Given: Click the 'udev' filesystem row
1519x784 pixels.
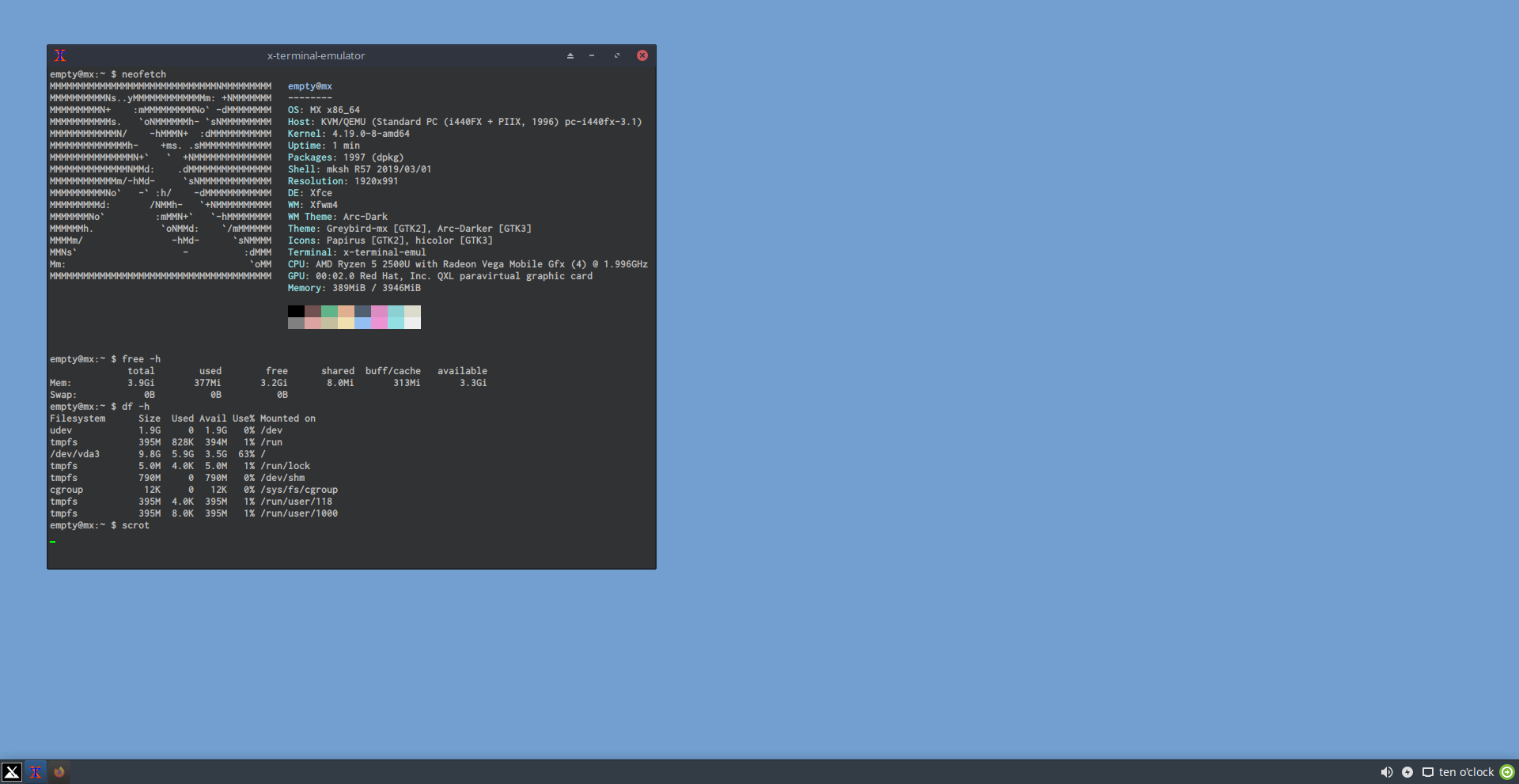Looking at the screenshot, I should (x=166, y=430).
